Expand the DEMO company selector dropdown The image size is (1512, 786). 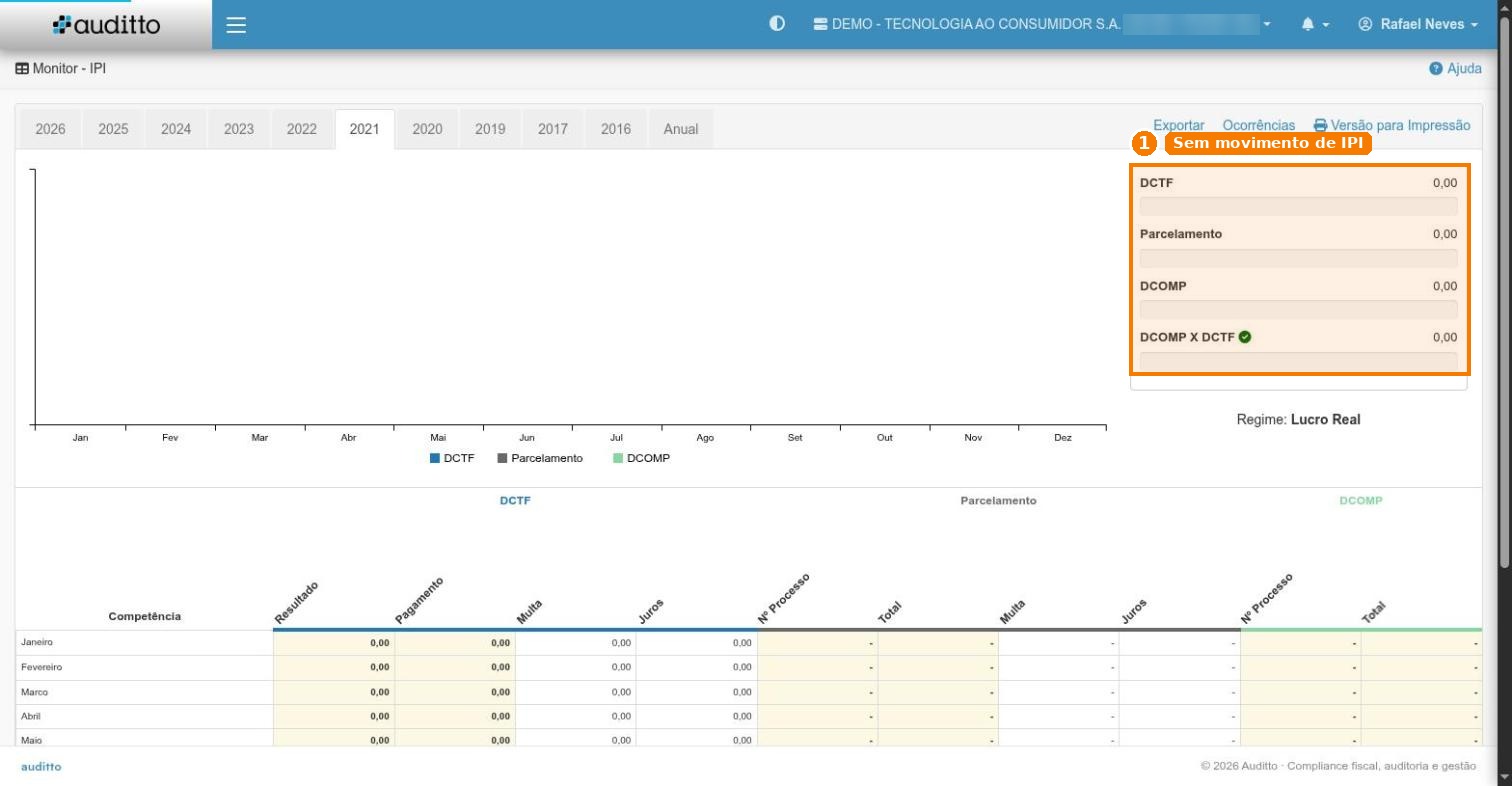1042,24
